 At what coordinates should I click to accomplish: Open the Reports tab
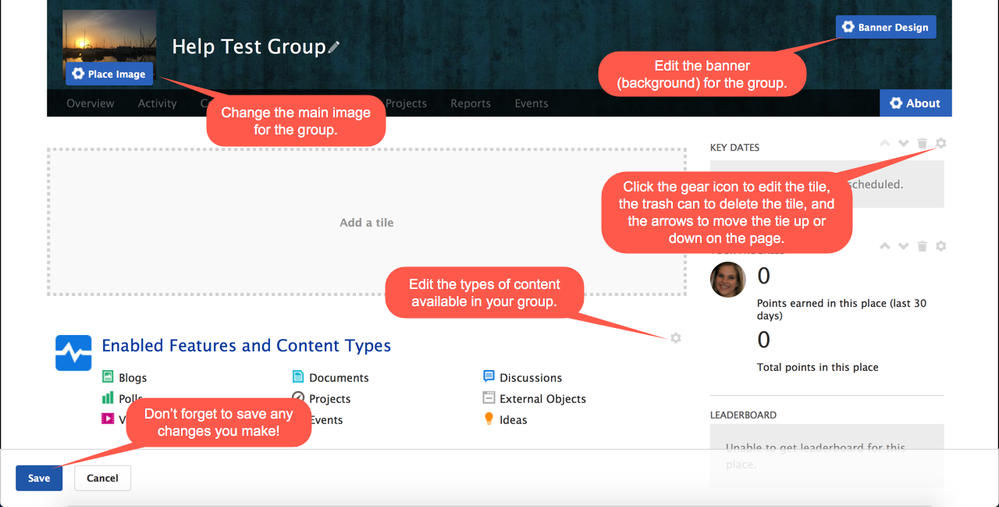tap(470, 103)
